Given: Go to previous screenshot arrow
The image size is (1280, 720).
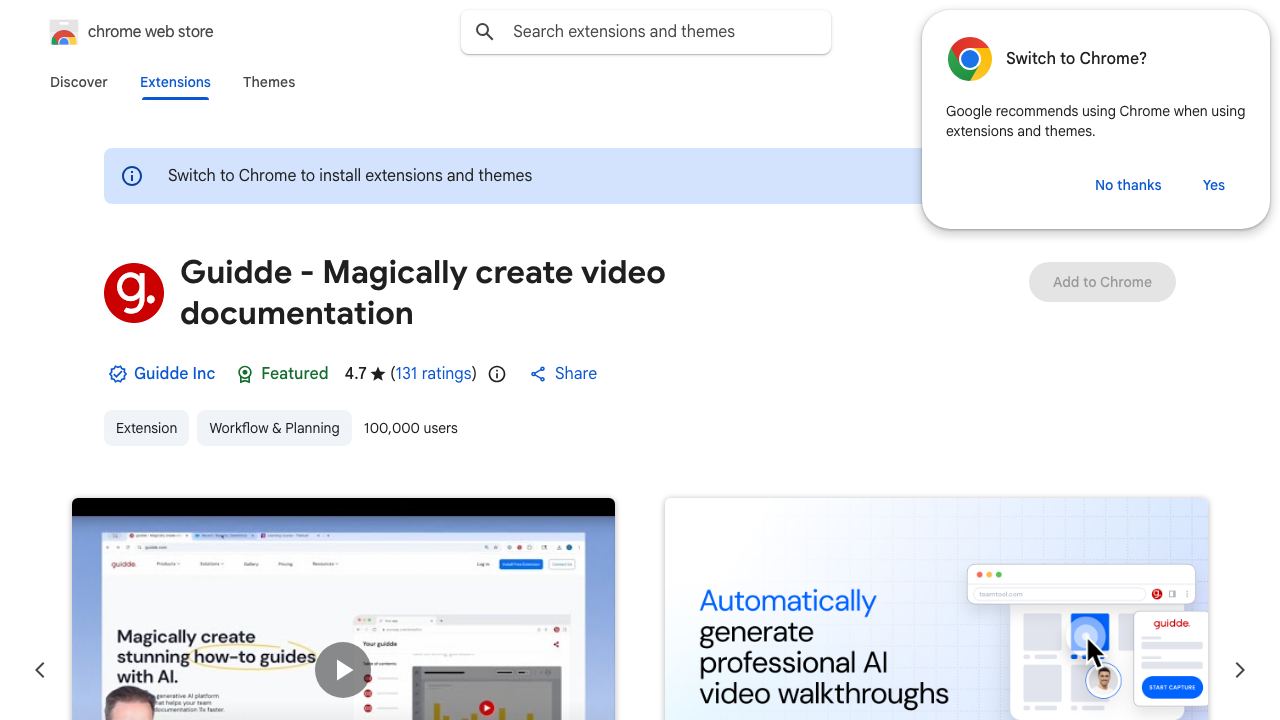Looking at the screenshot, I should pyautogui.click(x=40, y=670).
